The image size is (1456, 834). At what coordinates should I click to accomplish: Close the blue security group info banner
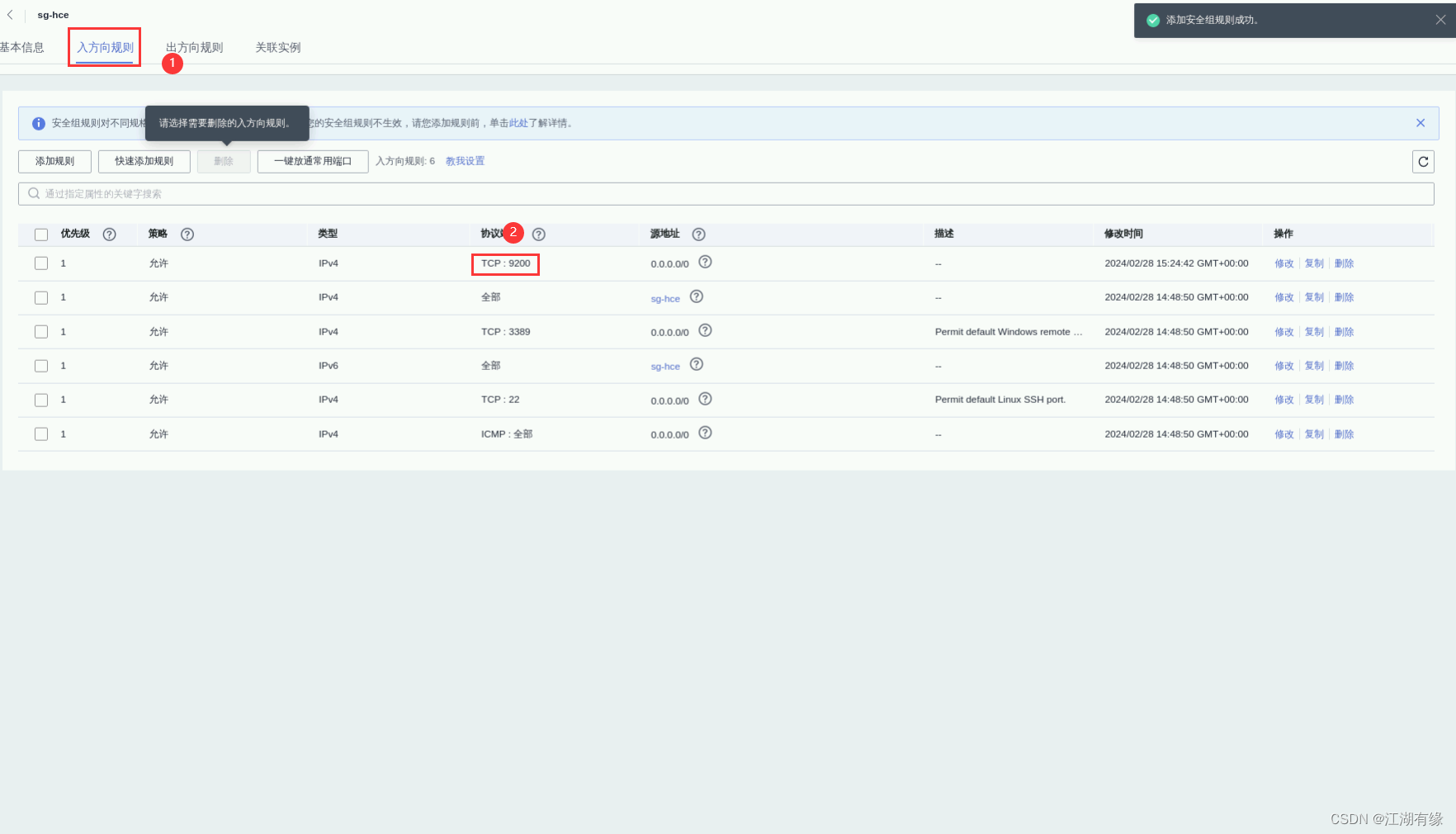[1421, 123]
